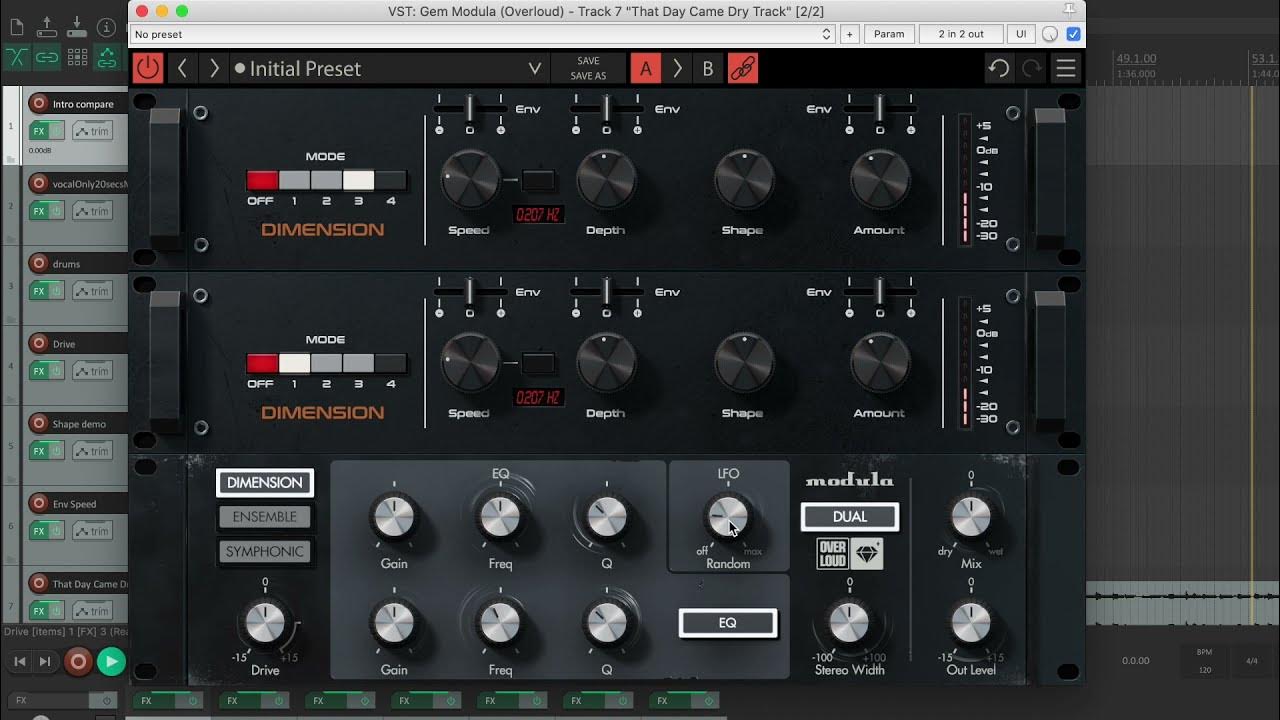The width and height of the screenshot is (1280, 720).
Task: Toggle DUAL mode button
Action: [850, 517]
